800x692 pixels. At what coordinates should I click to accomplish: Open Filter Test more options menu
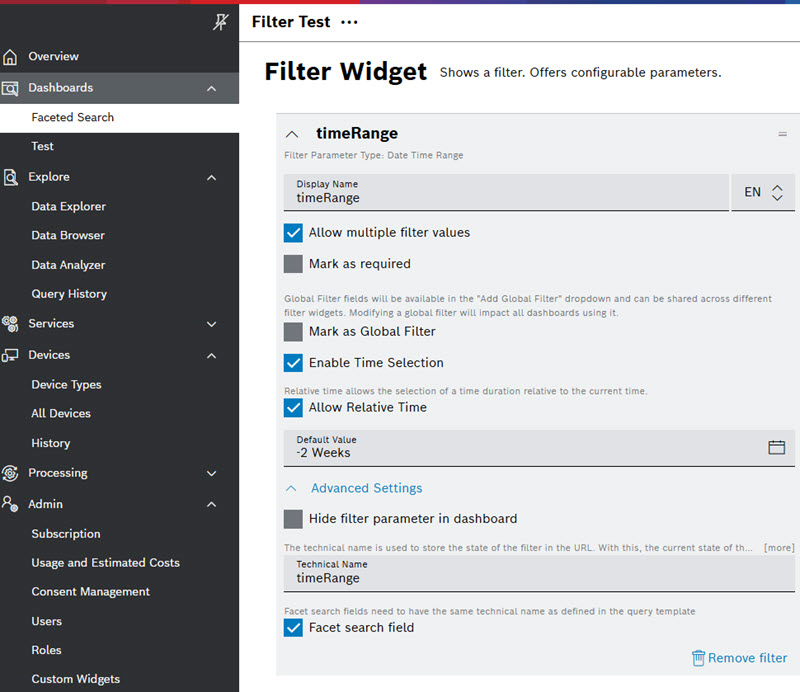click(x=348, y=22)
